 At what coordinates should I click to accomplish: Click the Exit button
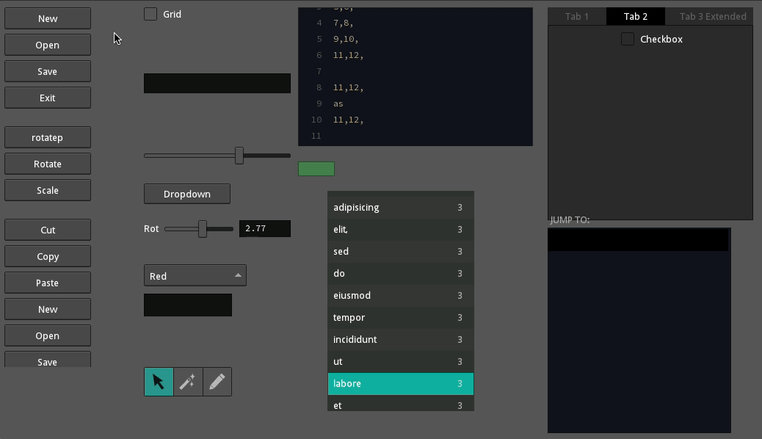[47, 98]
